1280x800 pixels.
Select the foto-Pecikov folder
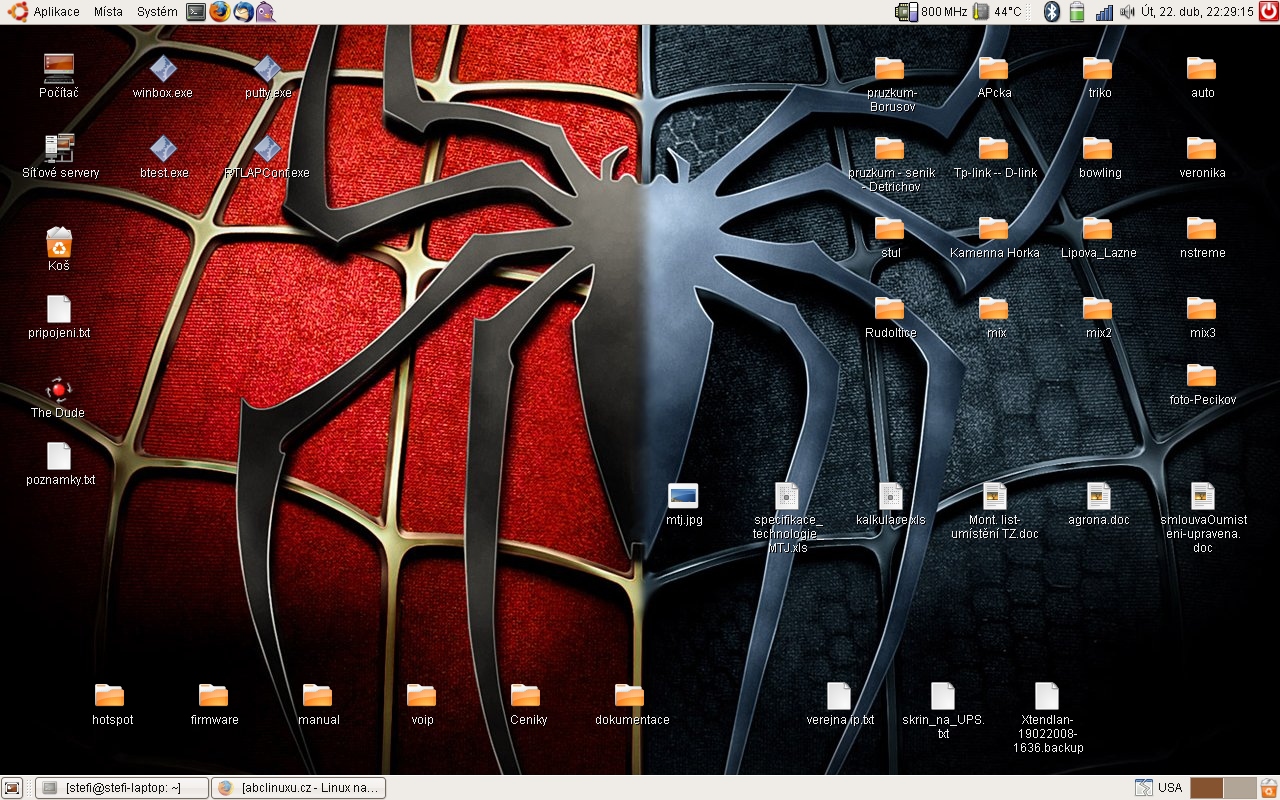pyautogui.click(x=1202, y=384)
